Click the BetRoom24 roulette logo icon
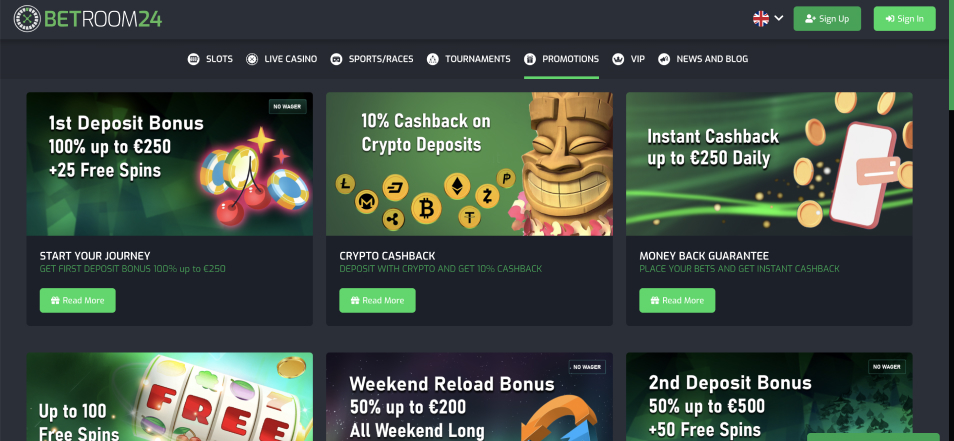Image resolution: width=954 pixels, height=441 pixels. click(x=27, y=19)
